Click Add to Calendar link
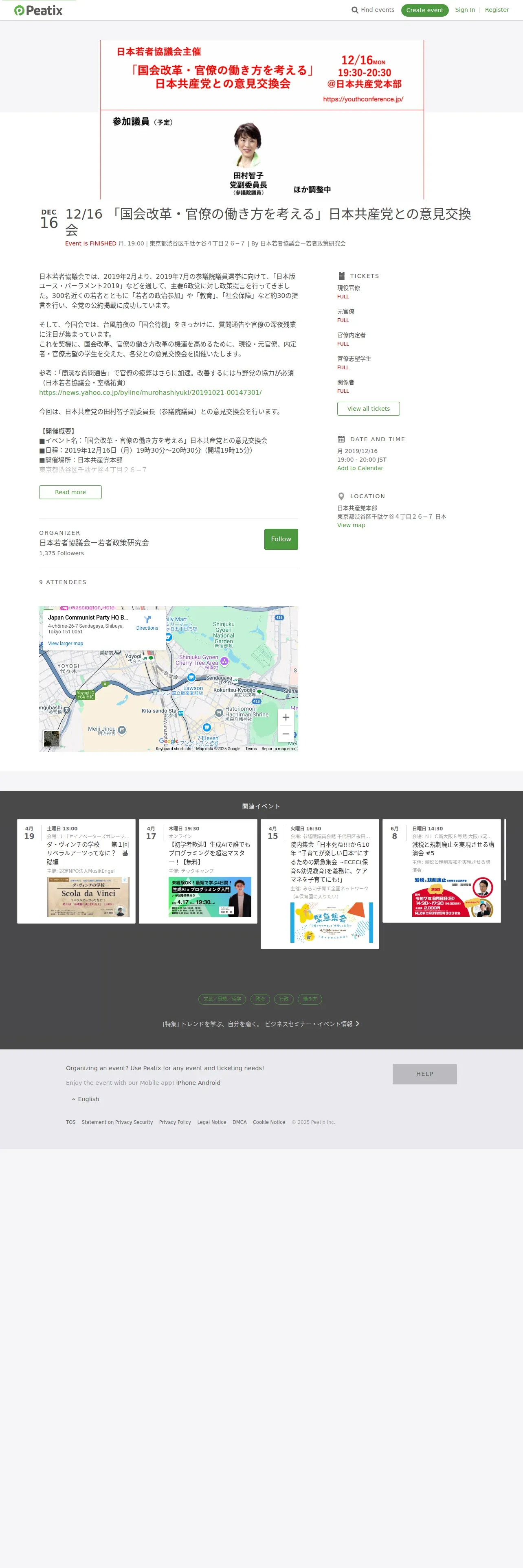This screenshot has height=1568, width=523. click(360, 468)
